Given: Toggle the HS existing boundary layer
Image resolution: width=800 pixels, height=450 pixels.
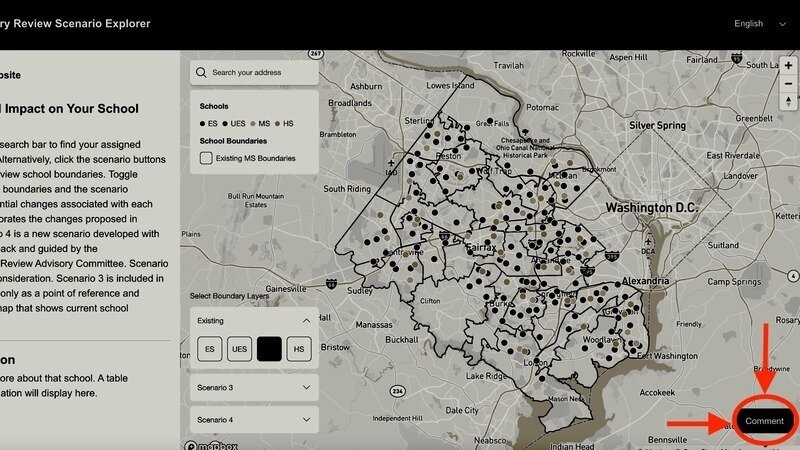Looking at the screenshot, I should point(297,349).
